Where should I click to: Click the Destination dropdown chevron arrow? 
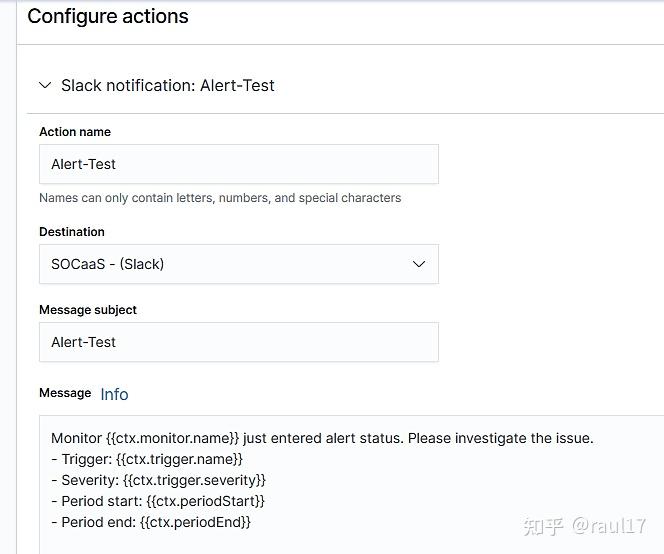419,264
